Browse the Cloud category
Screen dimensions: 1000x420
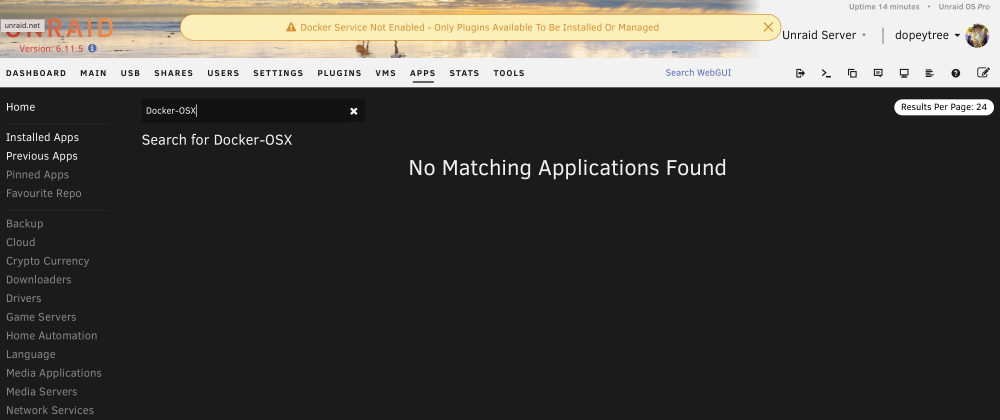20,242
